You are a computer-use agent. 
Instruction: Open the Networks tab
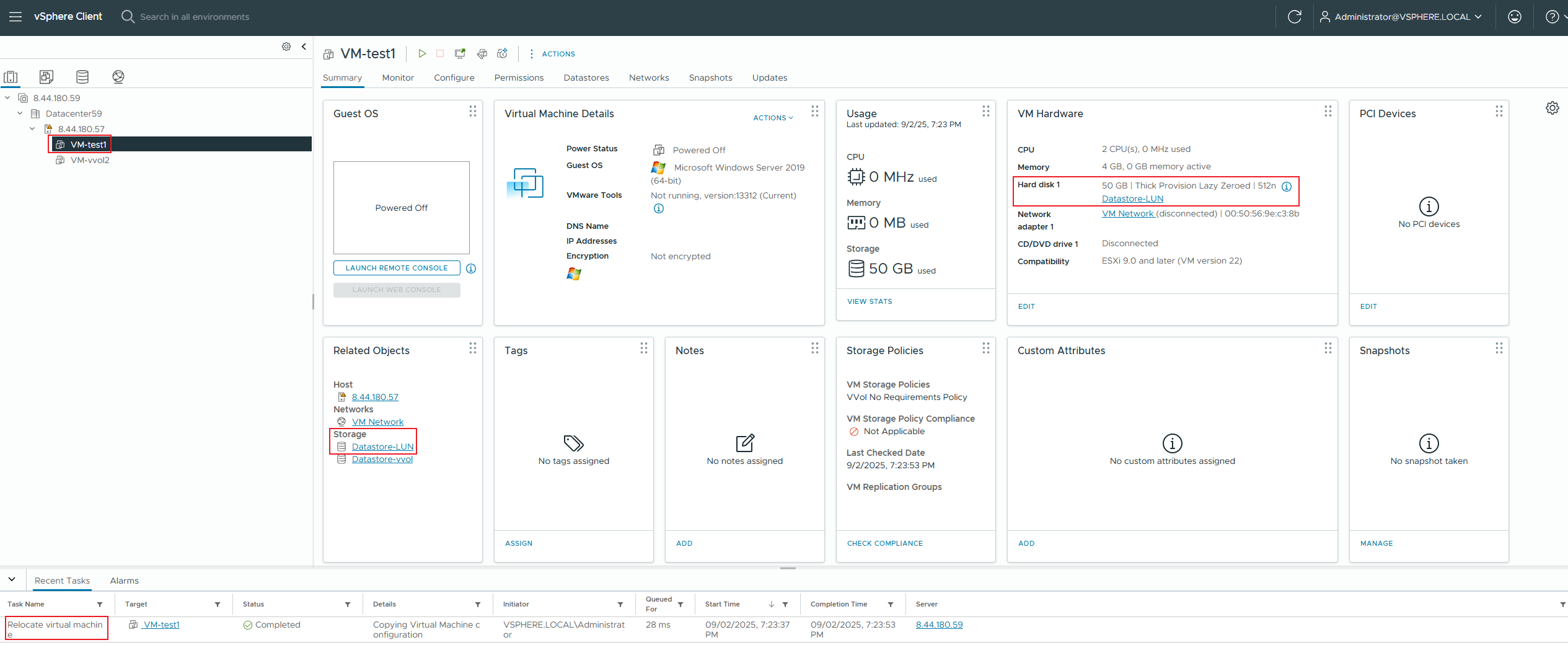[x=649, y=78]
